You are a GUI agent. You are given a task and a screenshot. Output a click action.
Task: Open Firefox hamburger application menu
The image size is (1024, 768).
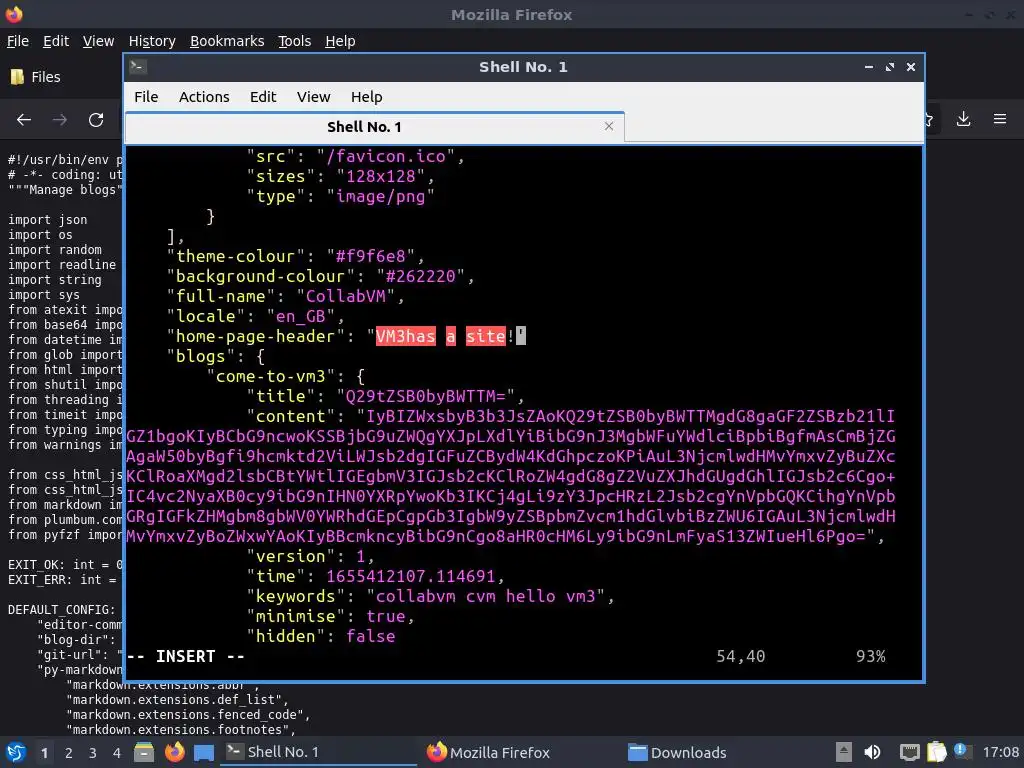(1000, 119)
